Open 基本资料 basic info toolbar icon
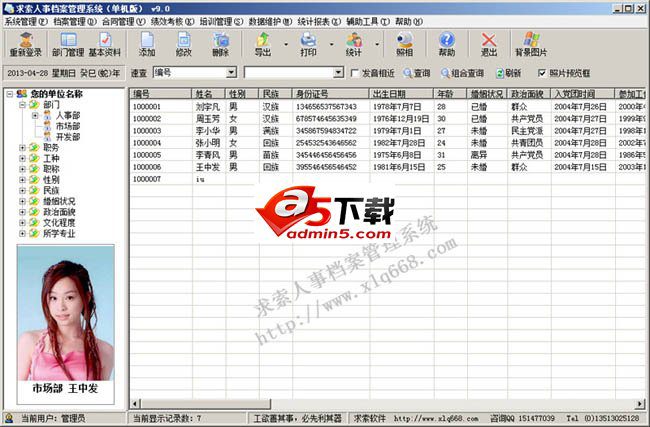 104,44
